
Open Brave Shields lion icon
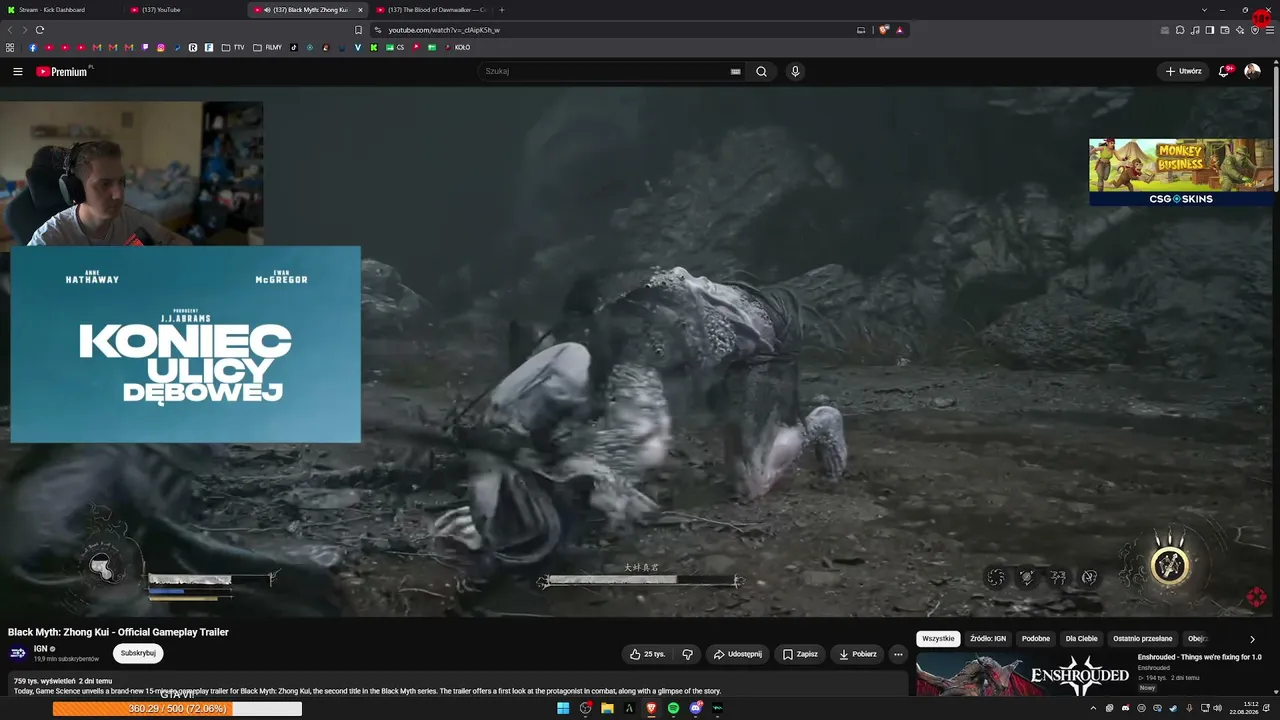point(884,30)
